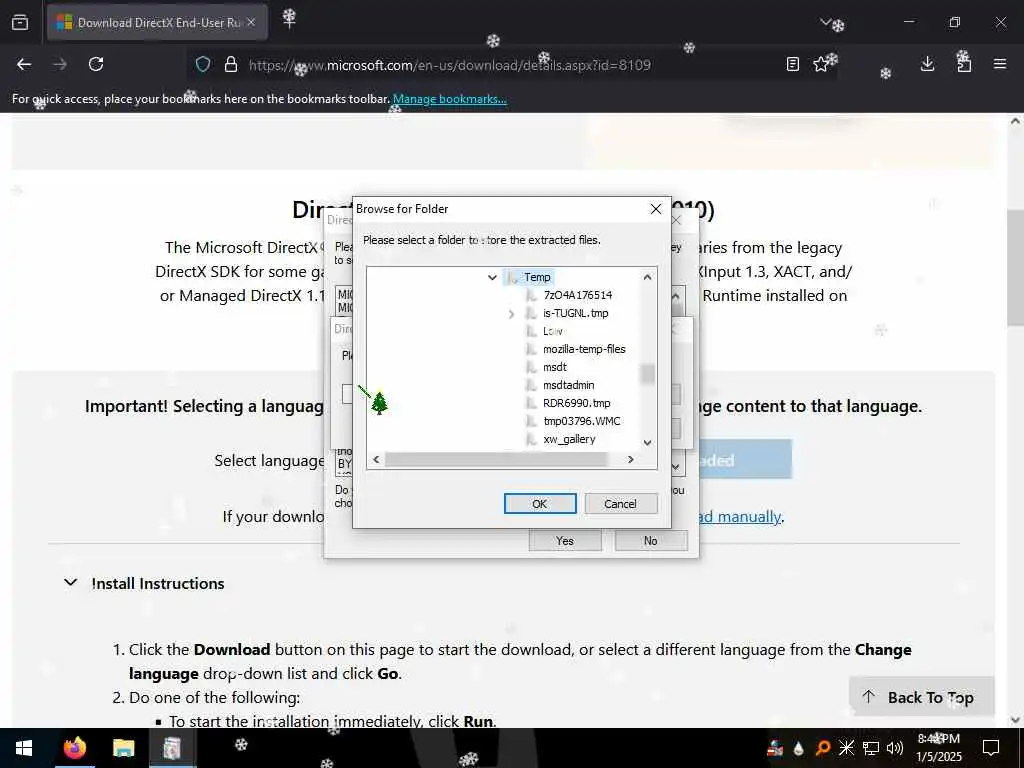This screenshot has width=1024, height=768.
Task: Toggle reader view for this page
Action: pyautogui.click(x=793, y=64)
